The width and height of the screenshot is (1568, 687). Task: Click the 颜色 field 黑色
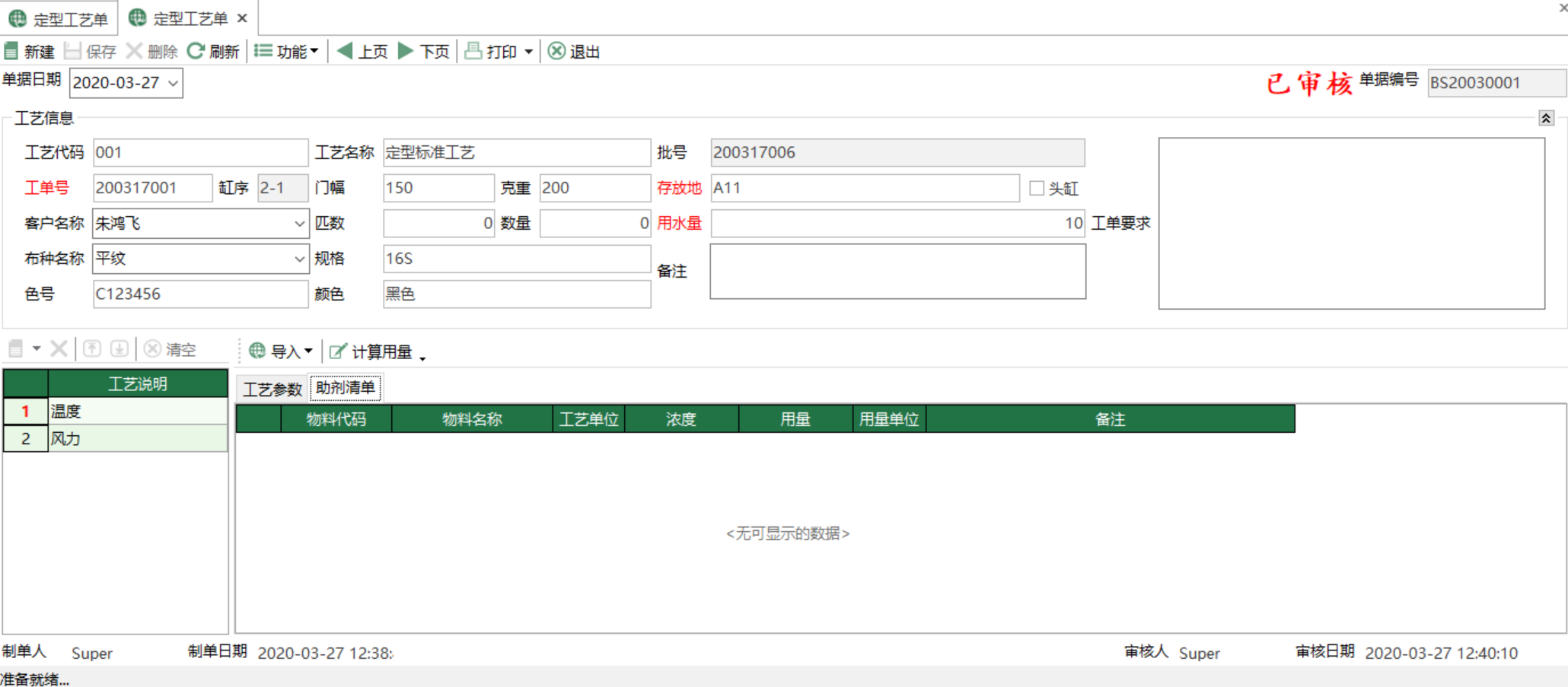517,294
